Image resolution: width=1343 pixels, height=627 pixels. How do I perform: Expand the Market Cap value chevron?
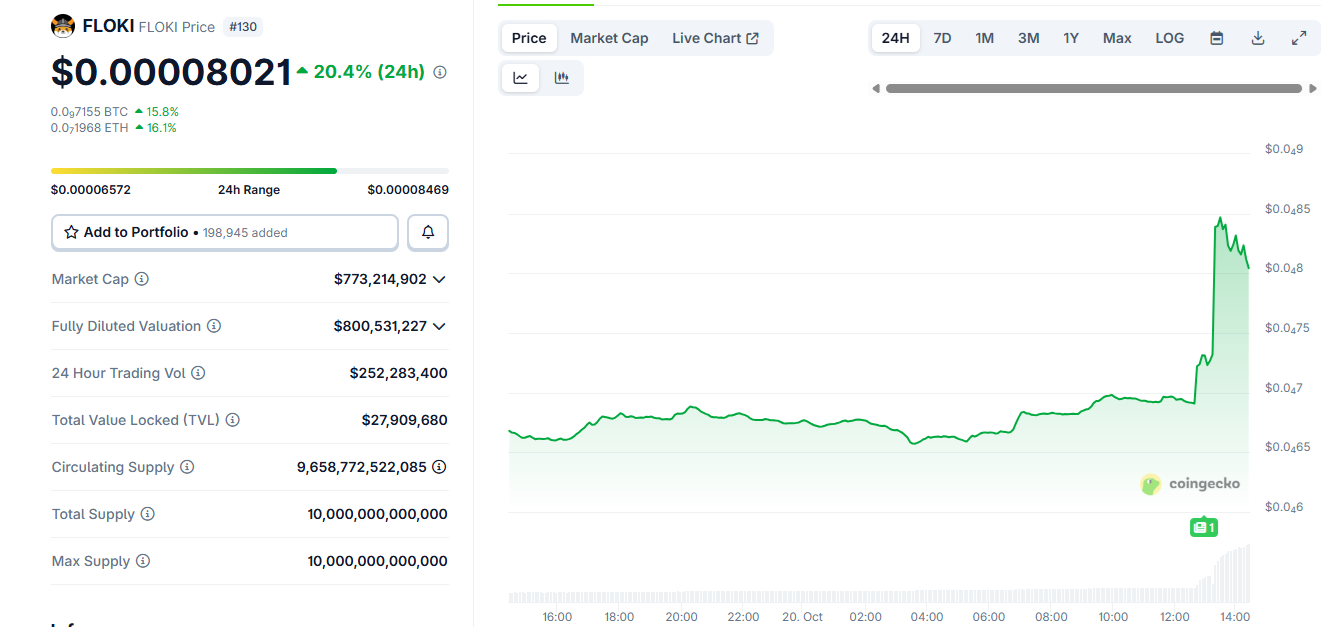(x=439, y=279)
